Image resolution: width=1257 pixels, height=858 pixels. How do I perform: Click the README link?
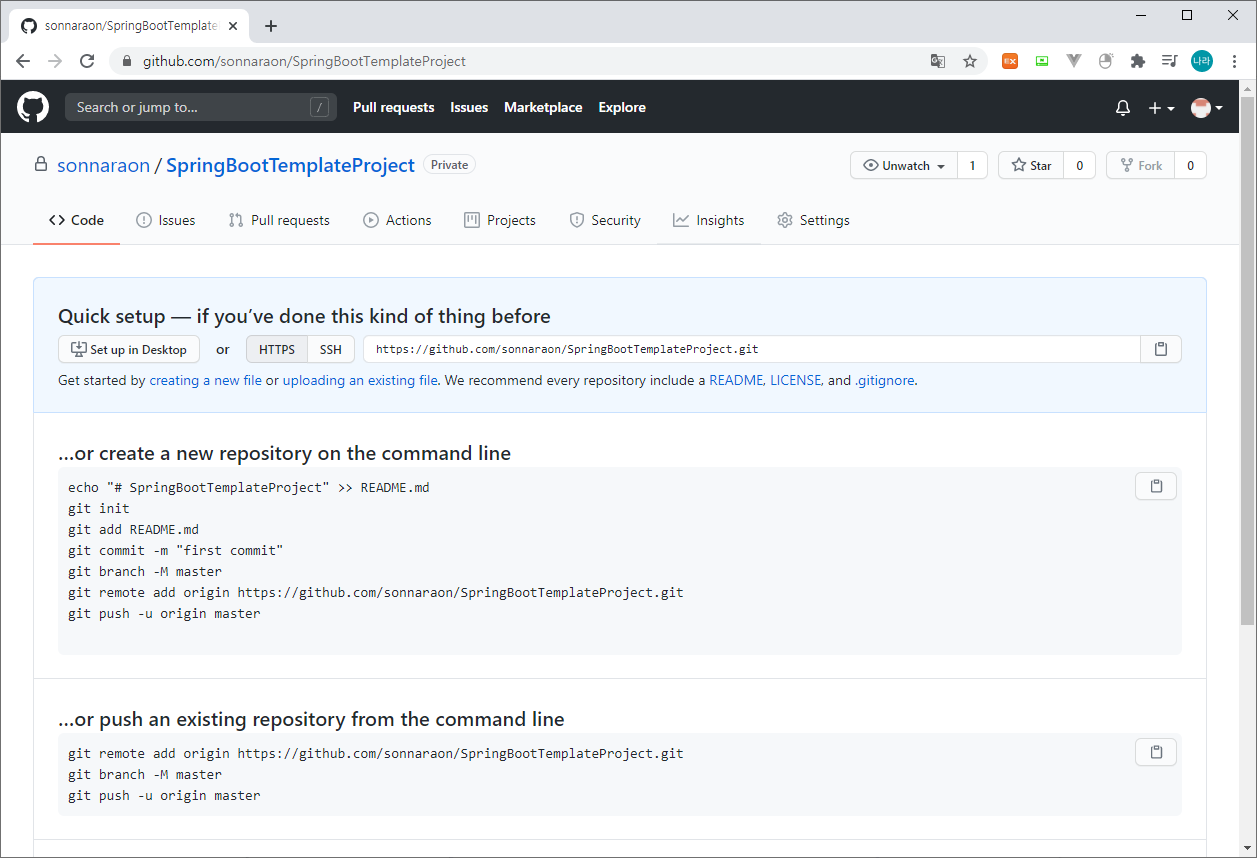tap(736, 380)
